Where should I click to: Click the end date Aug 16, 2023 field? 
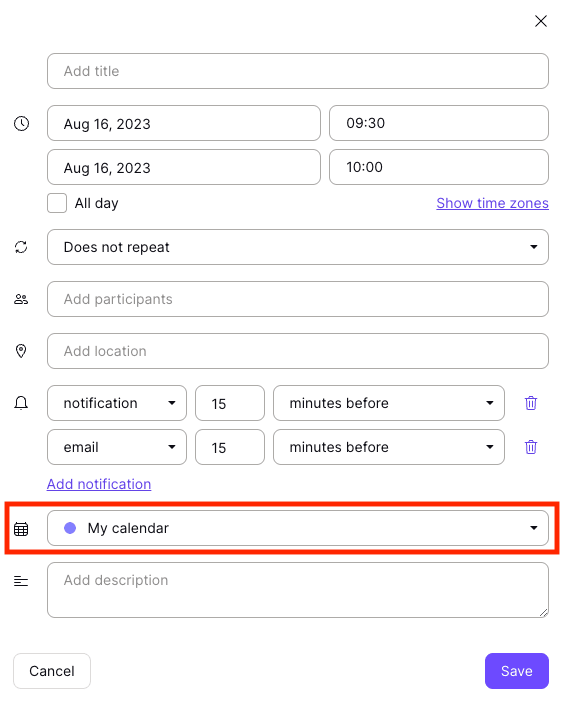(184, 167)
